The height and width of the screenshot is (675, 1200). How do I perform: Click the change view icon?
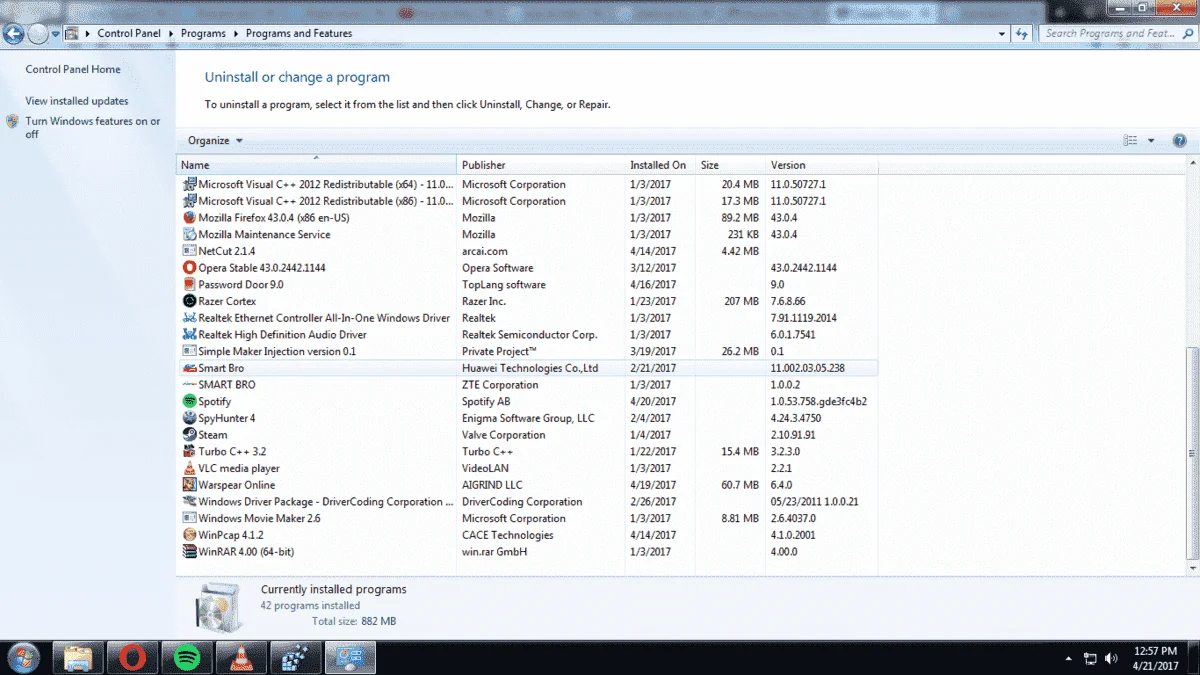pyautogui.click(x=1131, y=141)
